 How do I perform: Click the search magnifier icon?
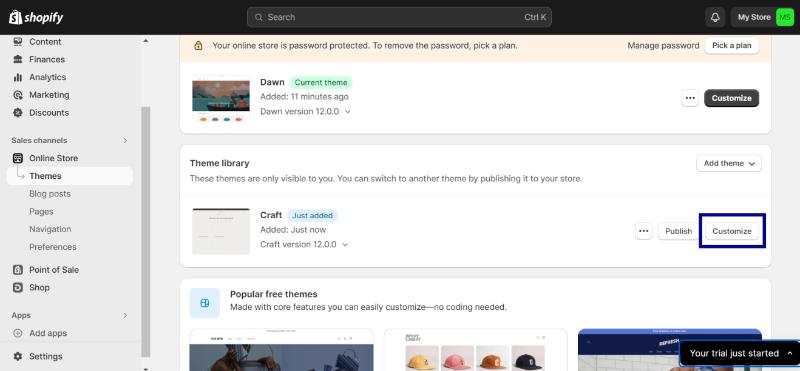click(x=259, y=17)
